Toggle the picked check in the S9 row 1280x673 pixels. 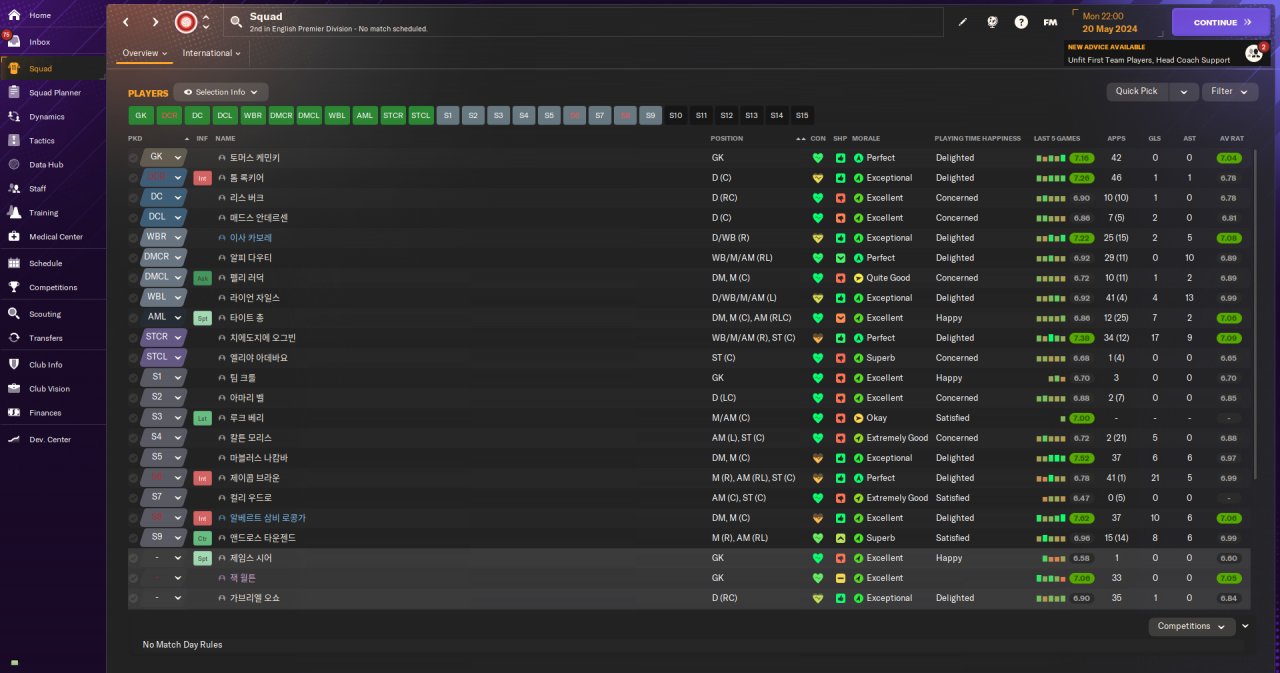coord(134,538)
